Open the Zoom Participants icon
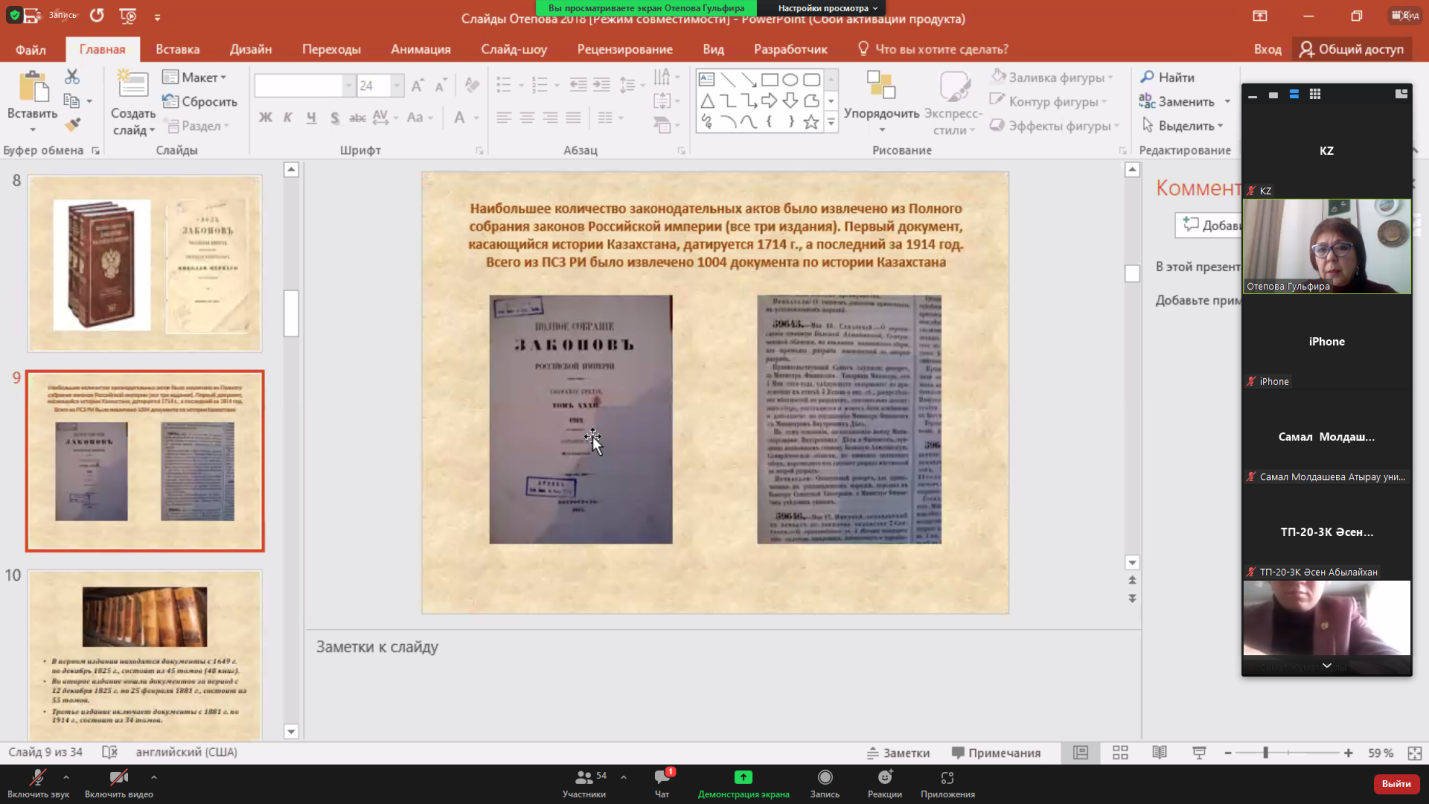 pos(583,778)
